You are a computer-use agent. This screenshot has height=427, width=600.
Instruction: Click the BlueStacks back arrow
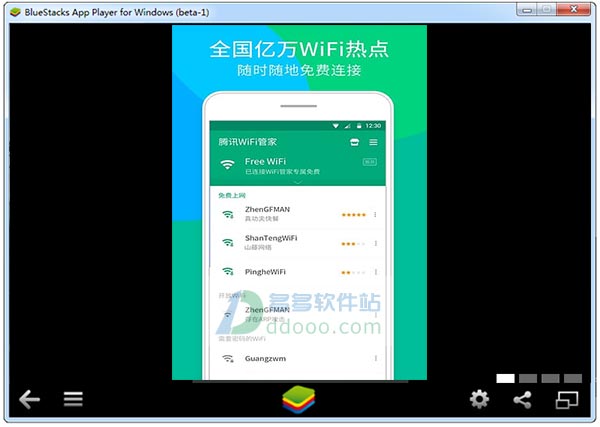pos(29,399)
